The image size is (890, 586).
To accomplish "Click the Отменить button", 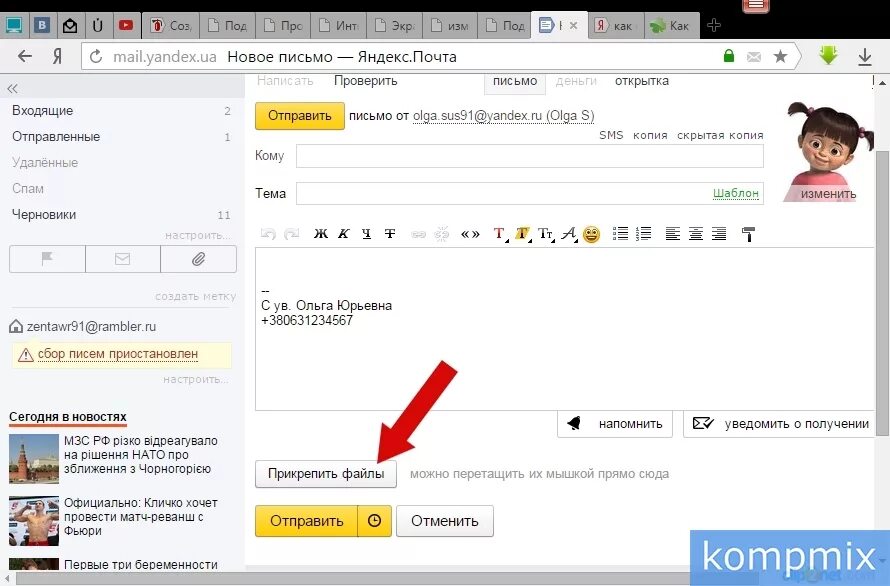I will pos(445,521).
